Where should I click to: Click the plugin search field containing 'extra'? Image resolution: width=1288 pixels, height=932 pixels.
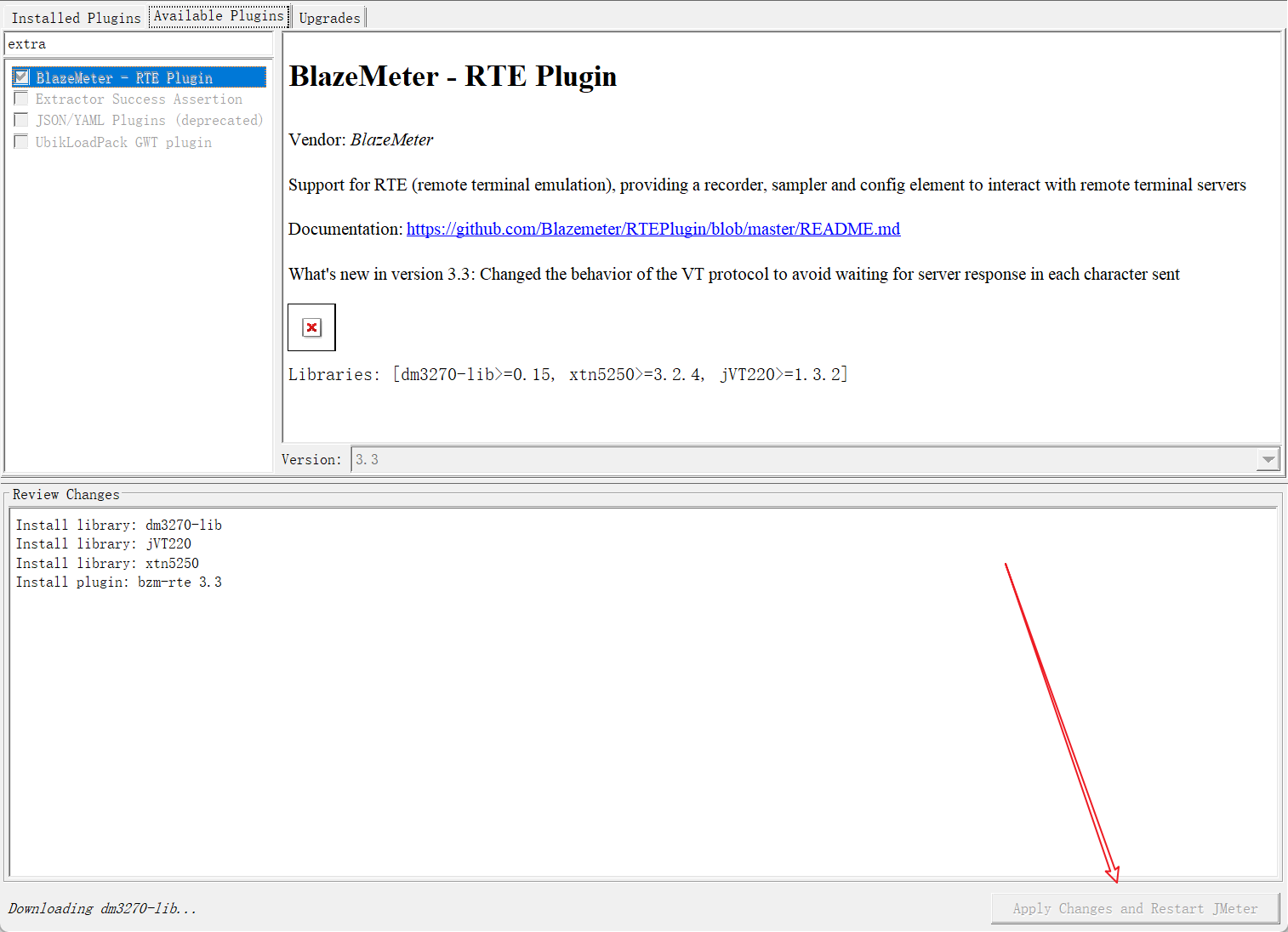point(139,44)
